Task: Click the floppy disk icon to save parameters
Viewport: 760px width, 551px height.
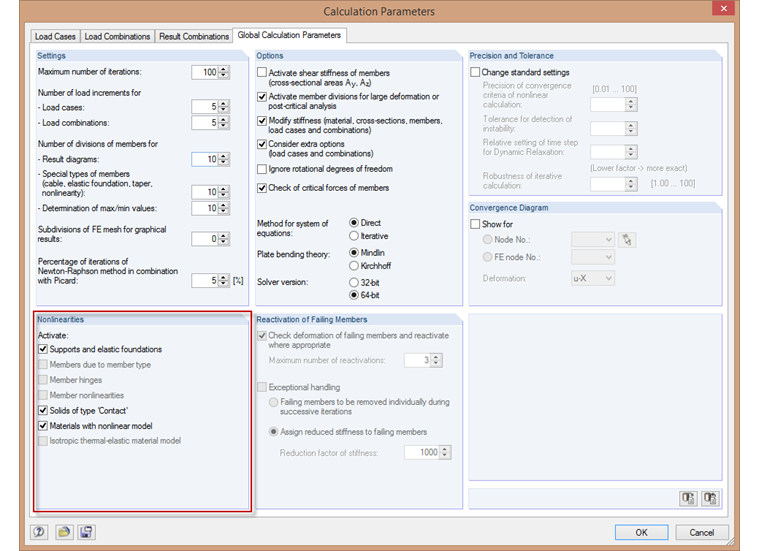Action: 86,532
